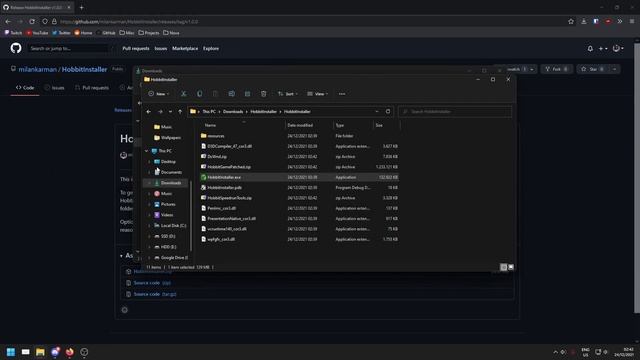
Task: Show hidden system tray icons
Action: [x=556, y=352]
